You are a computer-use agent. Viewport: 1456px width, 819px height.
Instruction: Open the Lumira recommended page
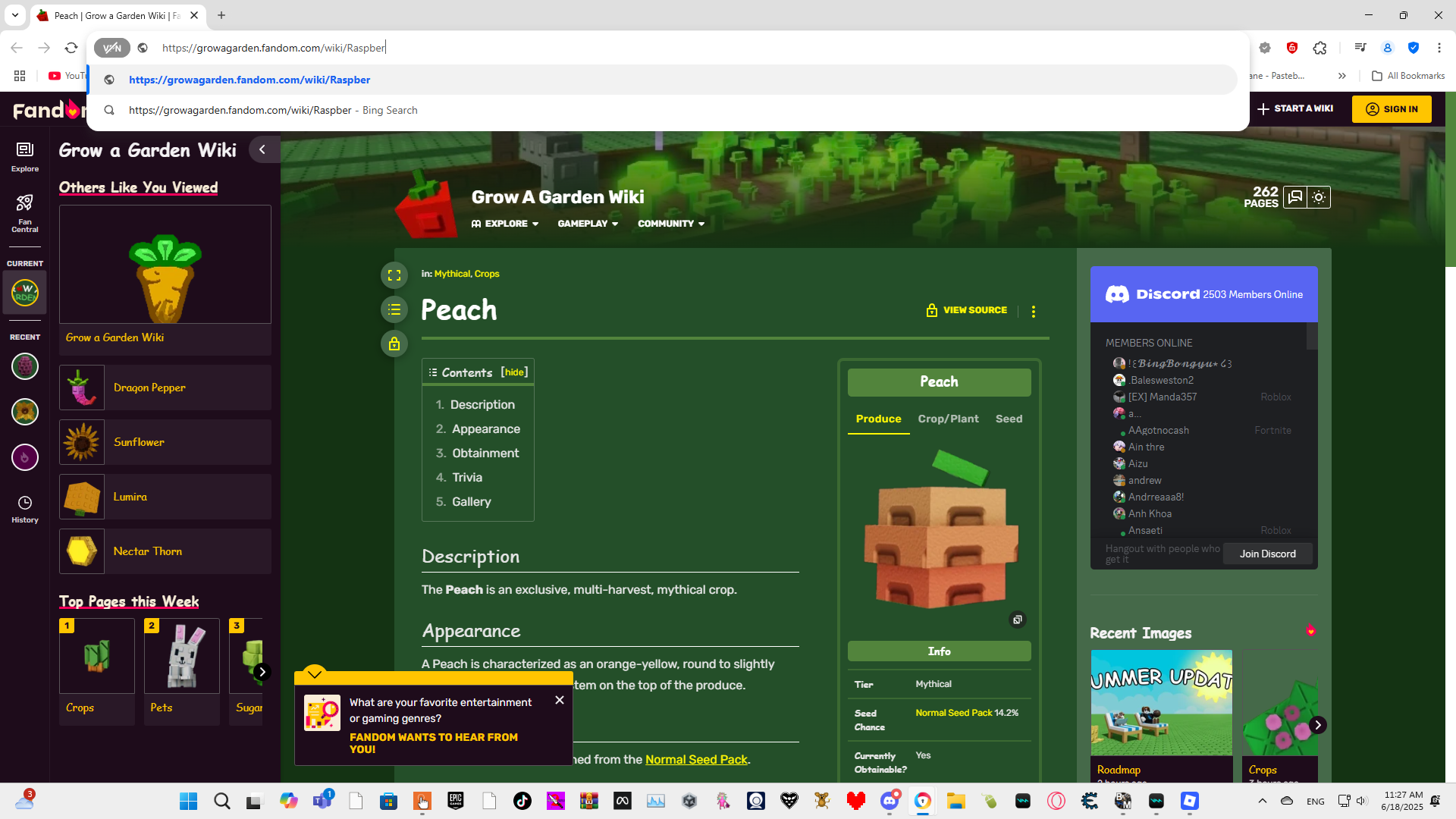coord(165,497)
